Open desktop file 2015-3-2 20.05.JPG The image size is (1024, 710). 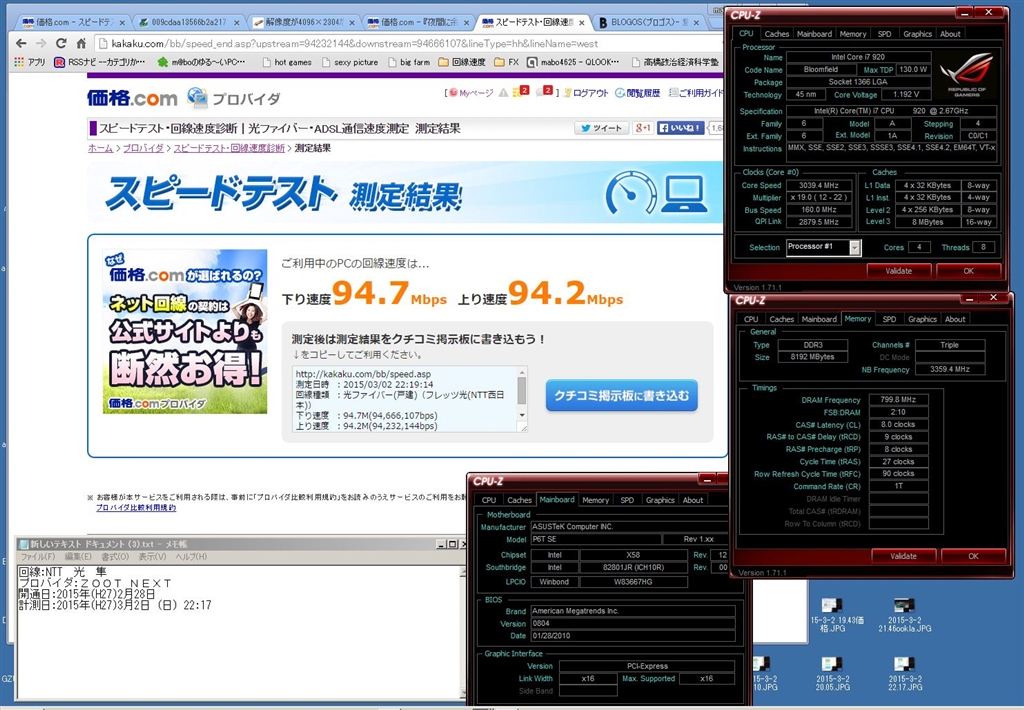[x=832, y=673]
